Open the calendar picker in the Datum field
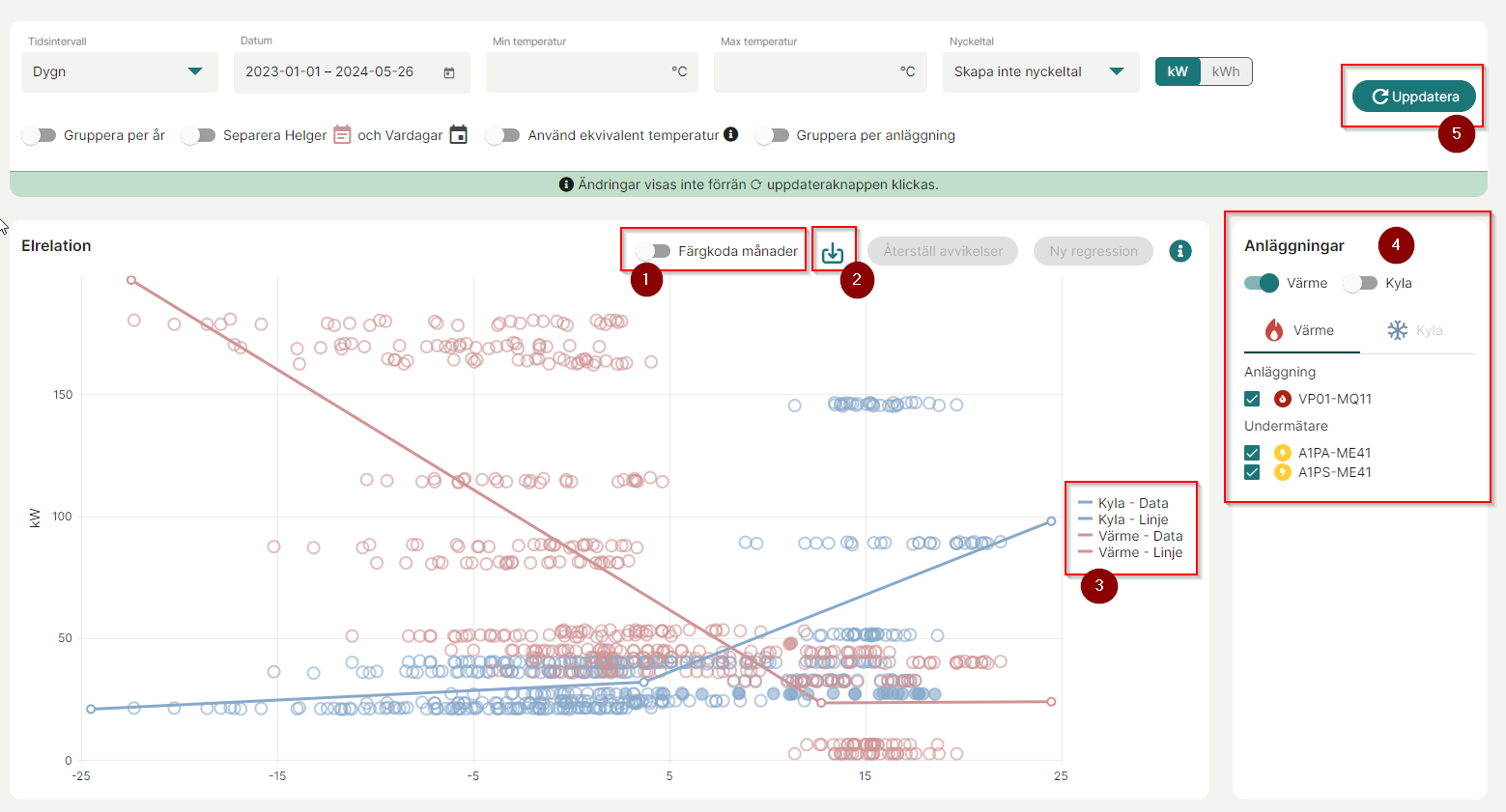Image resolution: width=1506 pixels, height=812 pixels. tap(449, 72)
